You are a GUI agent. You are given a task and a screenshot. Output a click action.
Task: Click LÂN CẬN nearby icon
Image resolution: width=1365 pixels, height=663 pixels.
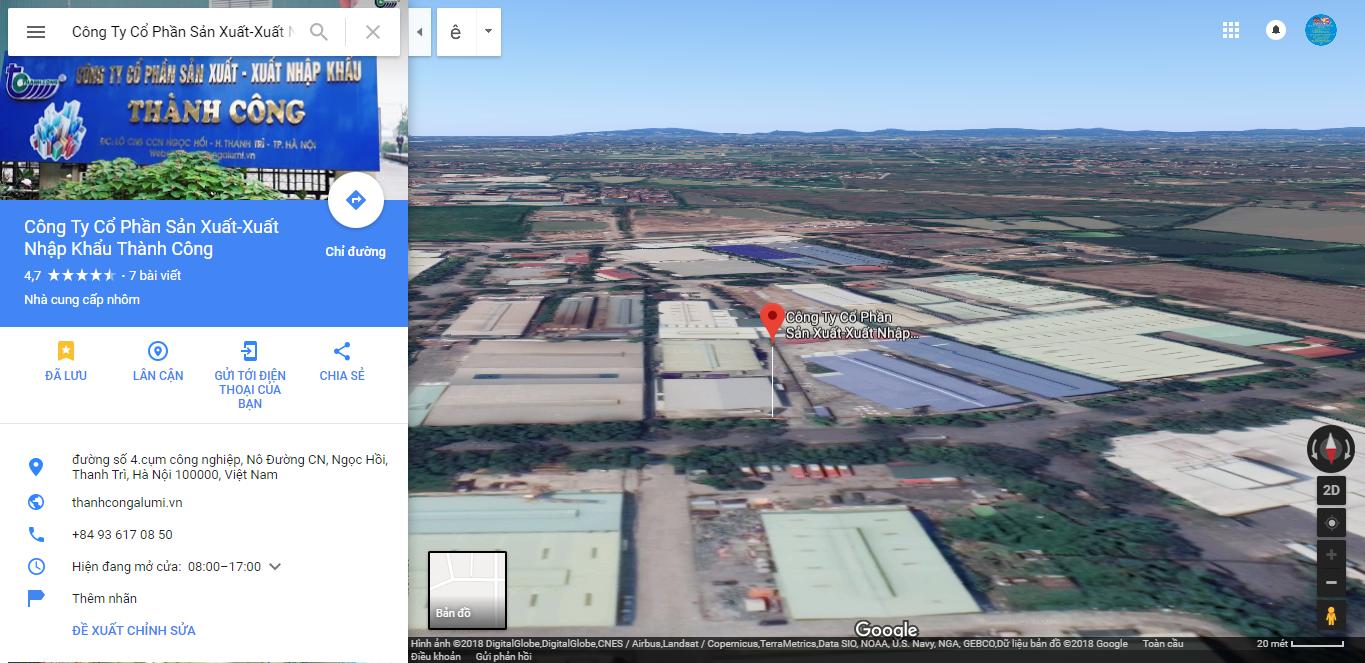pyautogui.click(x=158, y=351)
